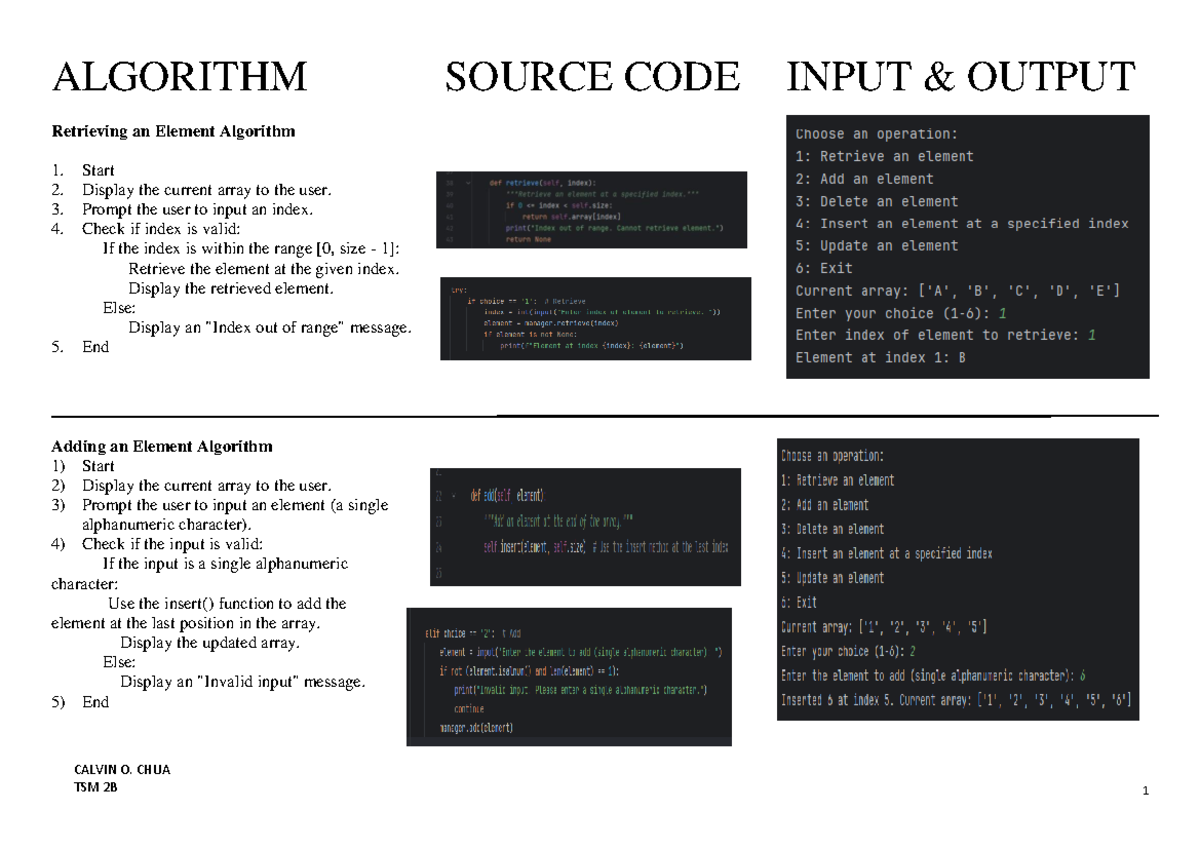1200x849 pixels.
Task: Click console line "Current array: ['A', 'B', 'C', 'D', 'E']"
Action: coord(958,291)
